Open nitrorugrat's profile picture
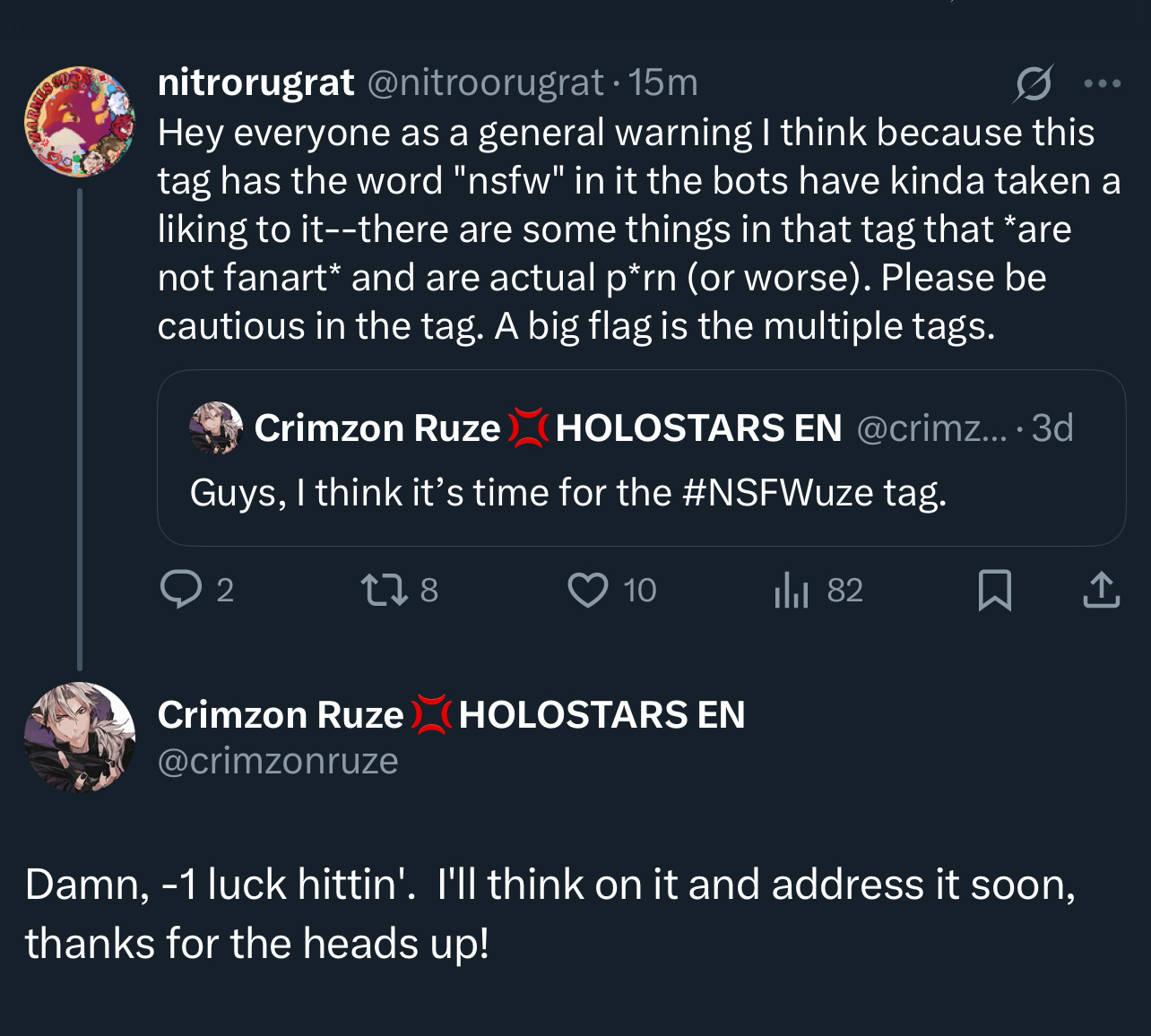 pos(80,121)
